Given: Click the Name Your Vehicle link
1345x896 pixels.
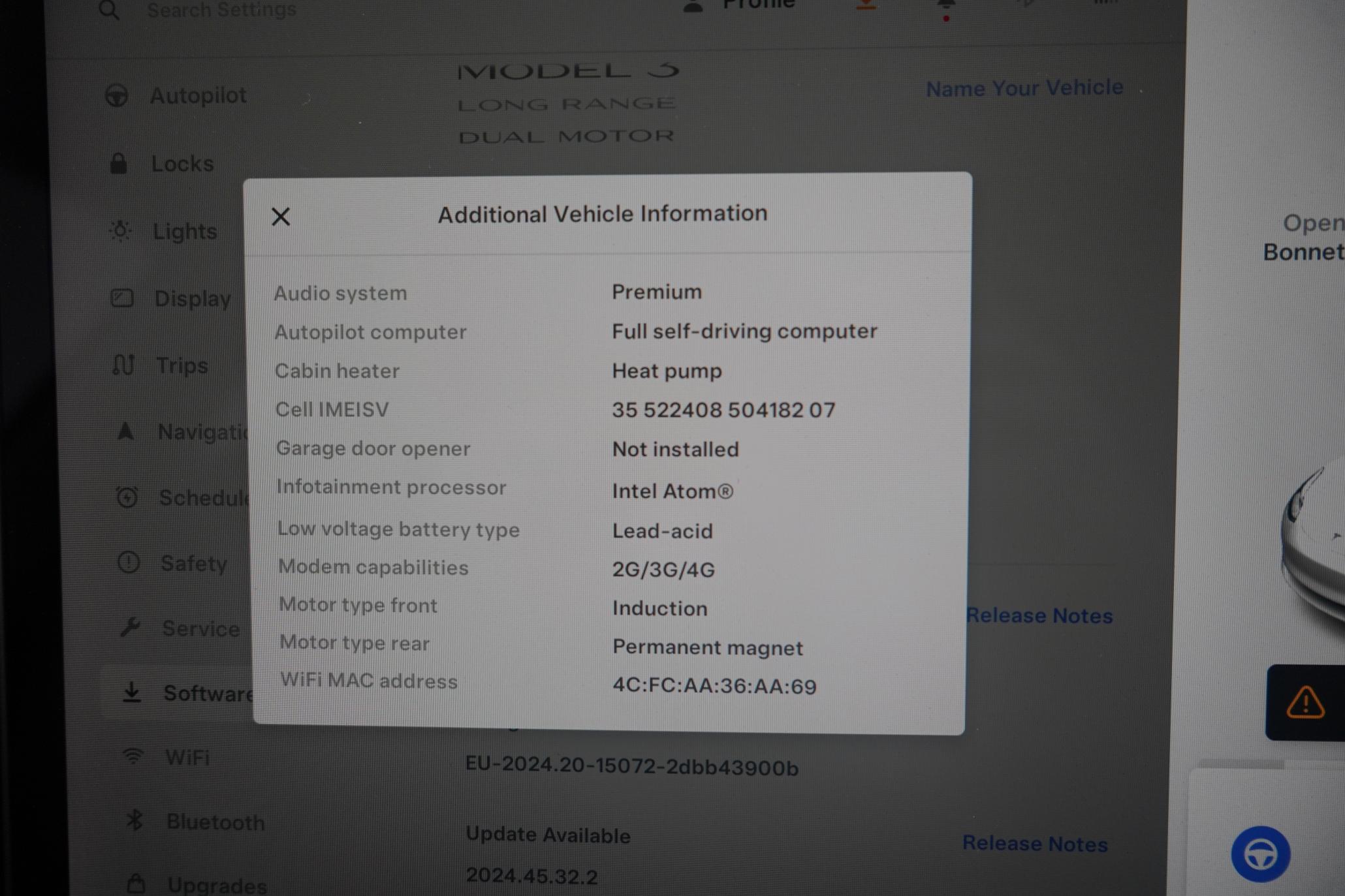Looking at the screenshot, I should (x=1024, y=88).
